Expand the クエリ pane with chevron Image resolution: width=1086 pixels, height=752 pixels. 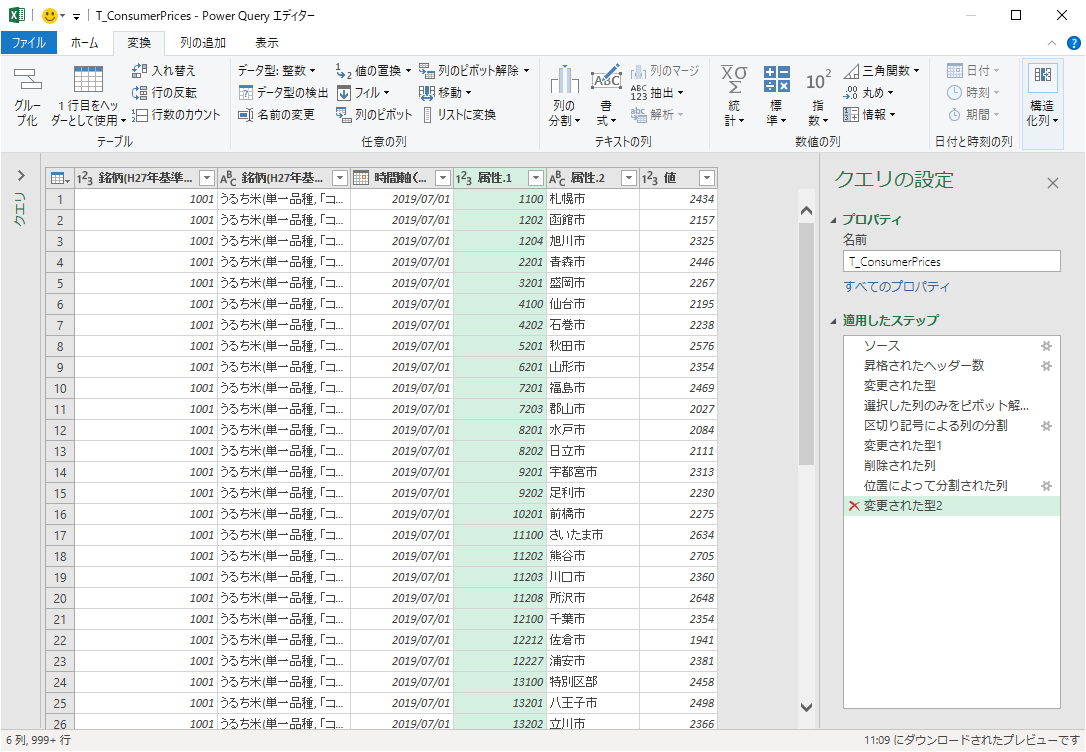(21, 176)
